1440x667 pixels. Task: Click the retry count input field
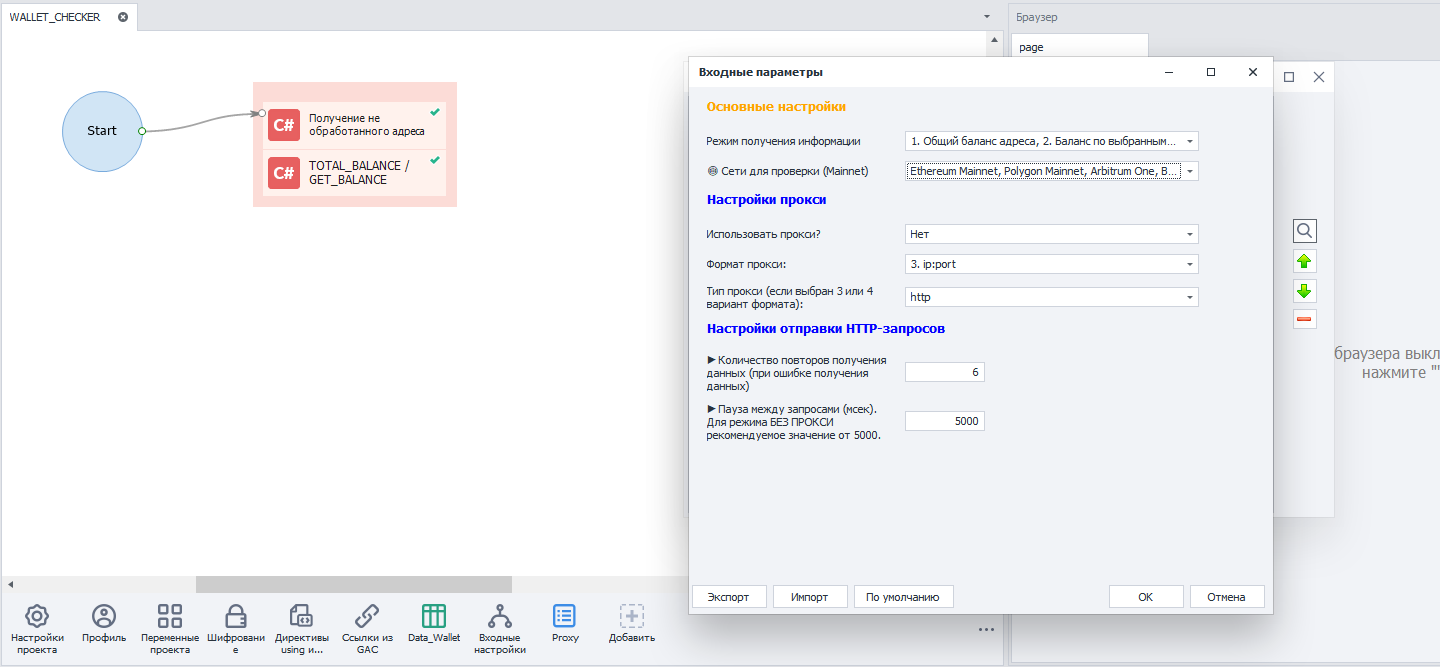coord(944,372)
